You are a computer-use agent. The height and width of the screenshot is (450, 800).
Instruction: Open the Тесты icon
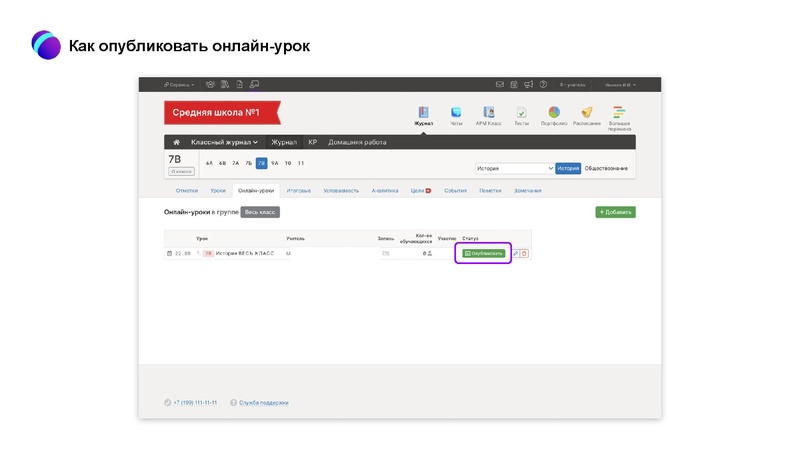(x=521, y=114)
